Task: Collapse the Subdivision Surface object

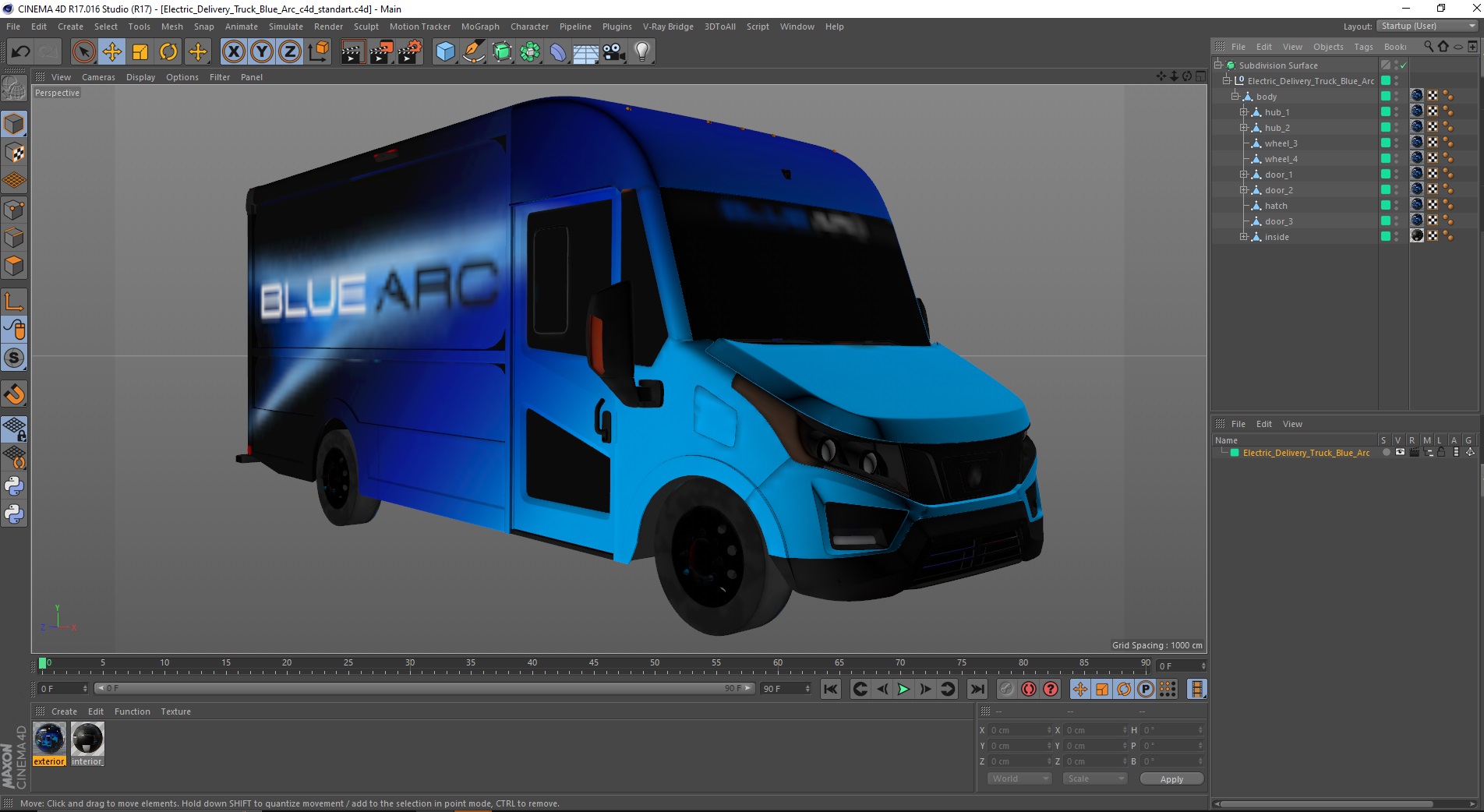Action: click(1218, 65)
